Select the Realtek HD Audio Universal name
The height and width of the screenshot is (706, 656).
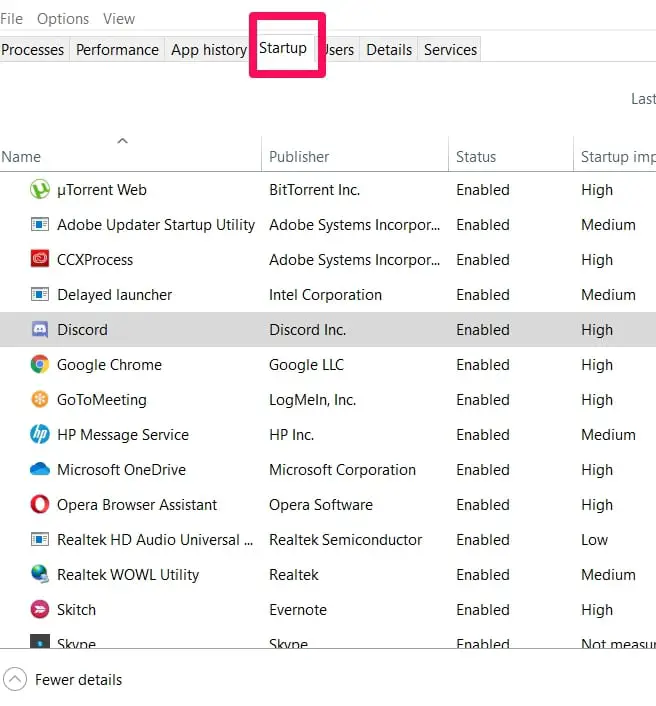[x=155, y=539]
